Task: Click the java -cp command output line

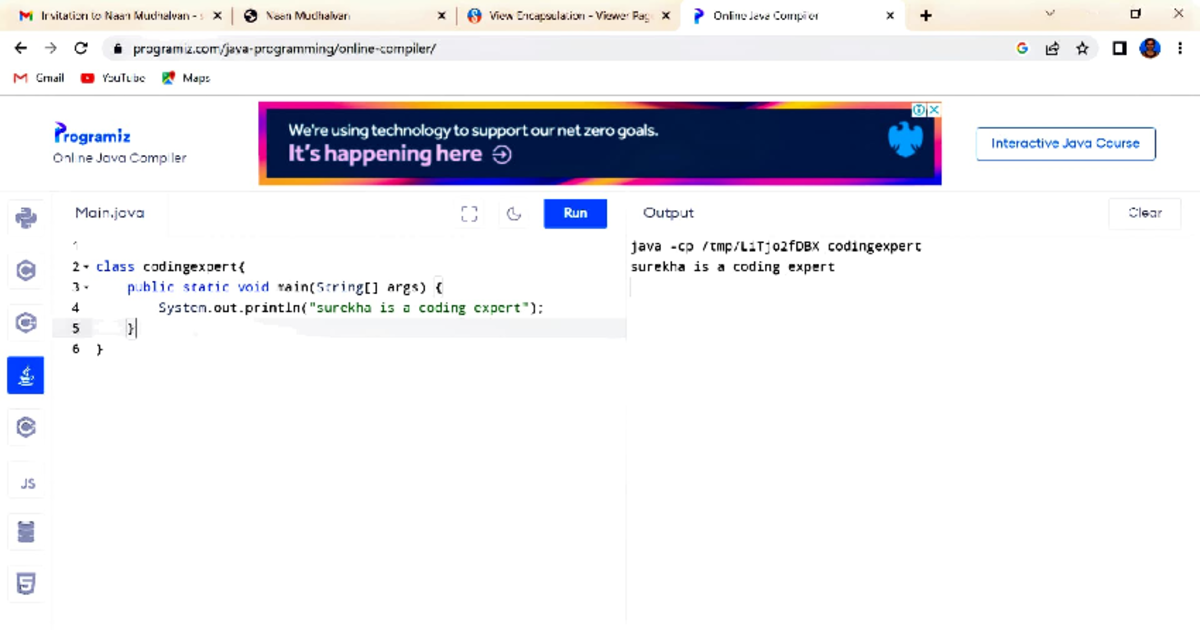Action: pyautogui.click(x=776, y=246)
